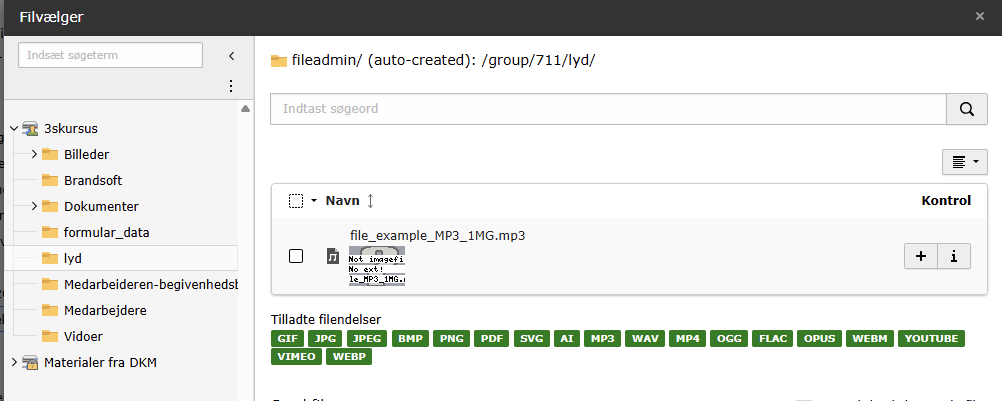Click the sort arrows beside Navn

[370, 201]
